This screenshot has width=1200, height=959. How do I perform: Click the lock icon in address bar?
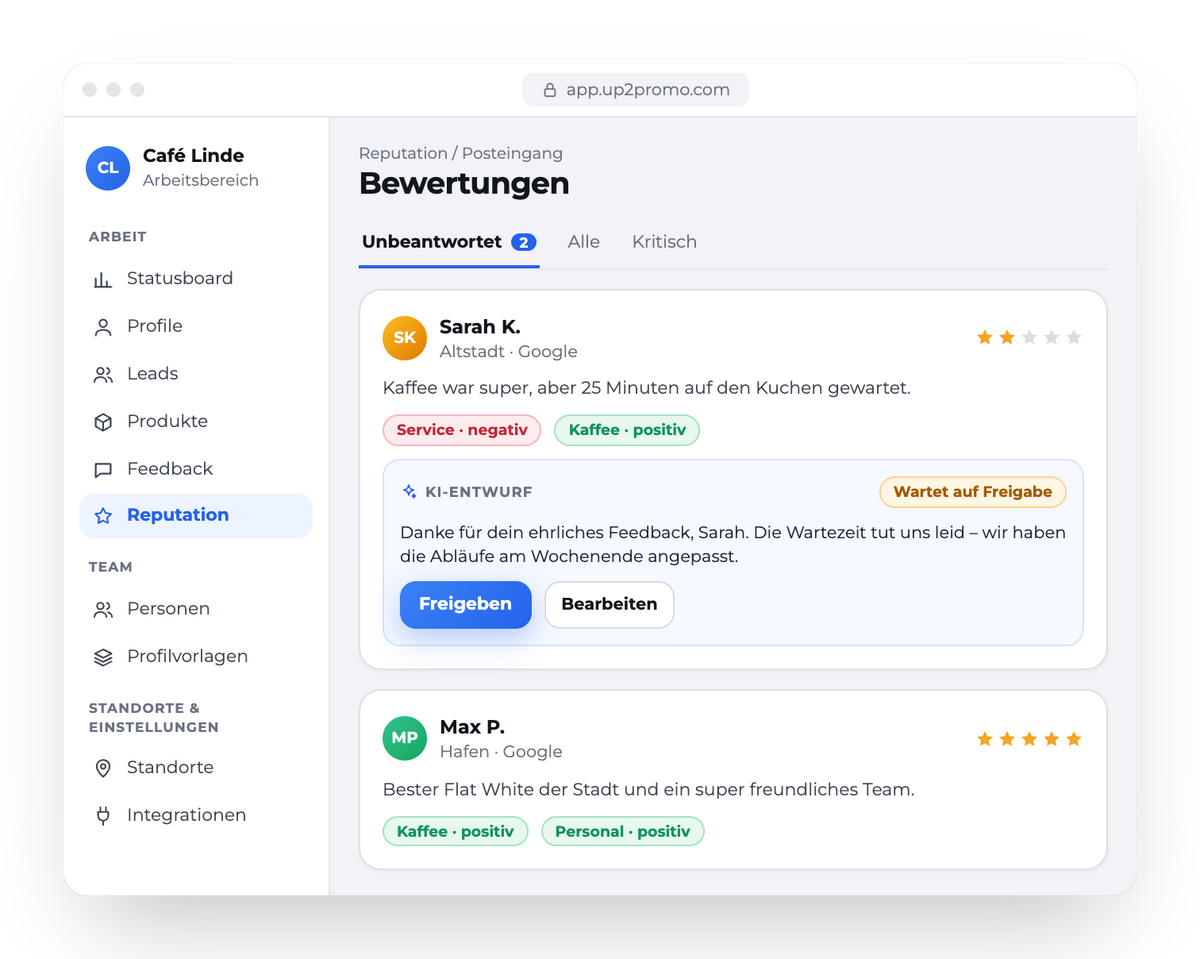tap(549, 90)
